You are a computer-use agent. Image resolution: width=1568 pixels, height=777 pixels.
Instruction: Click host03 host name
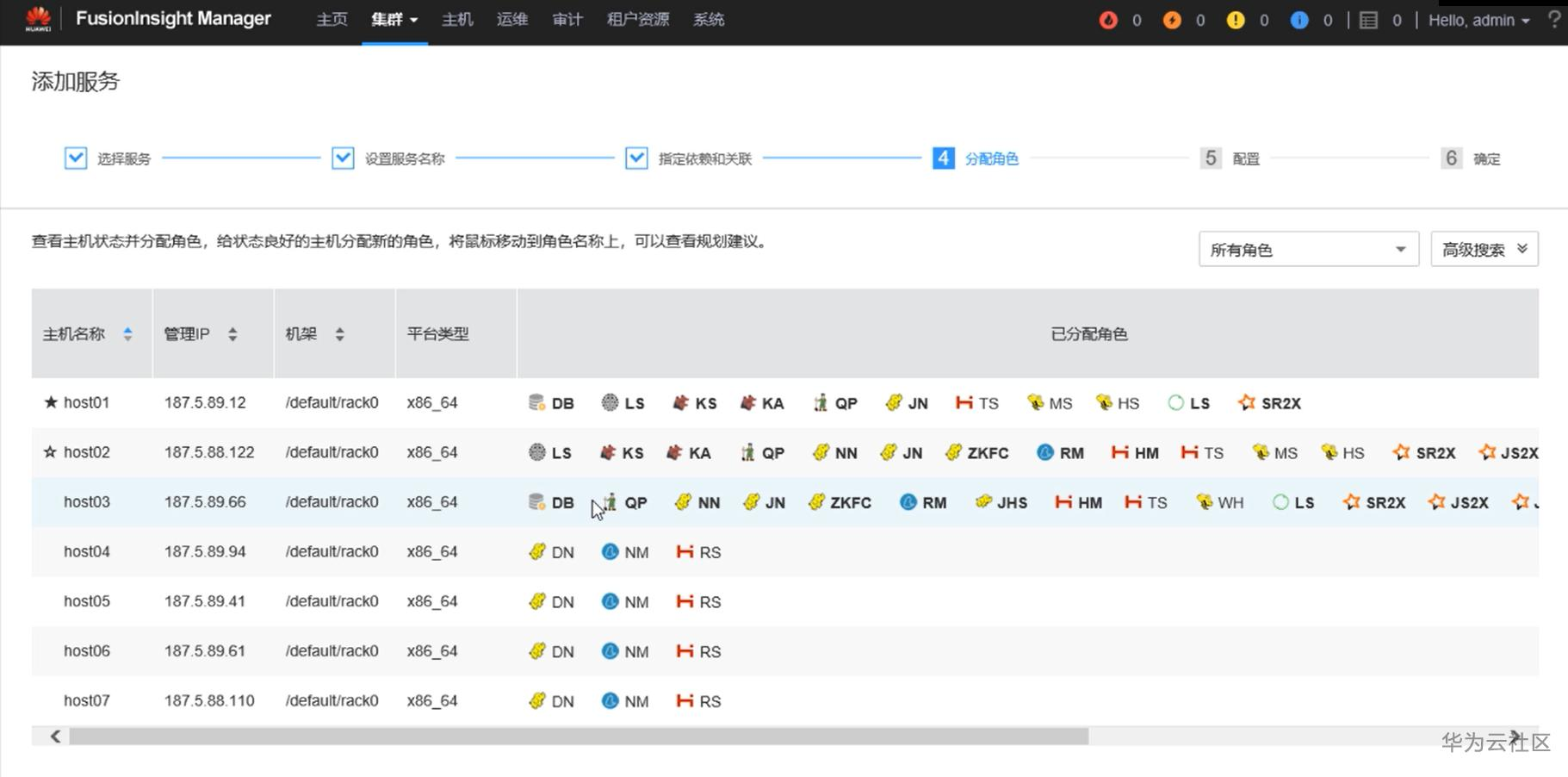pyautogui.click(x=87, y=501)
